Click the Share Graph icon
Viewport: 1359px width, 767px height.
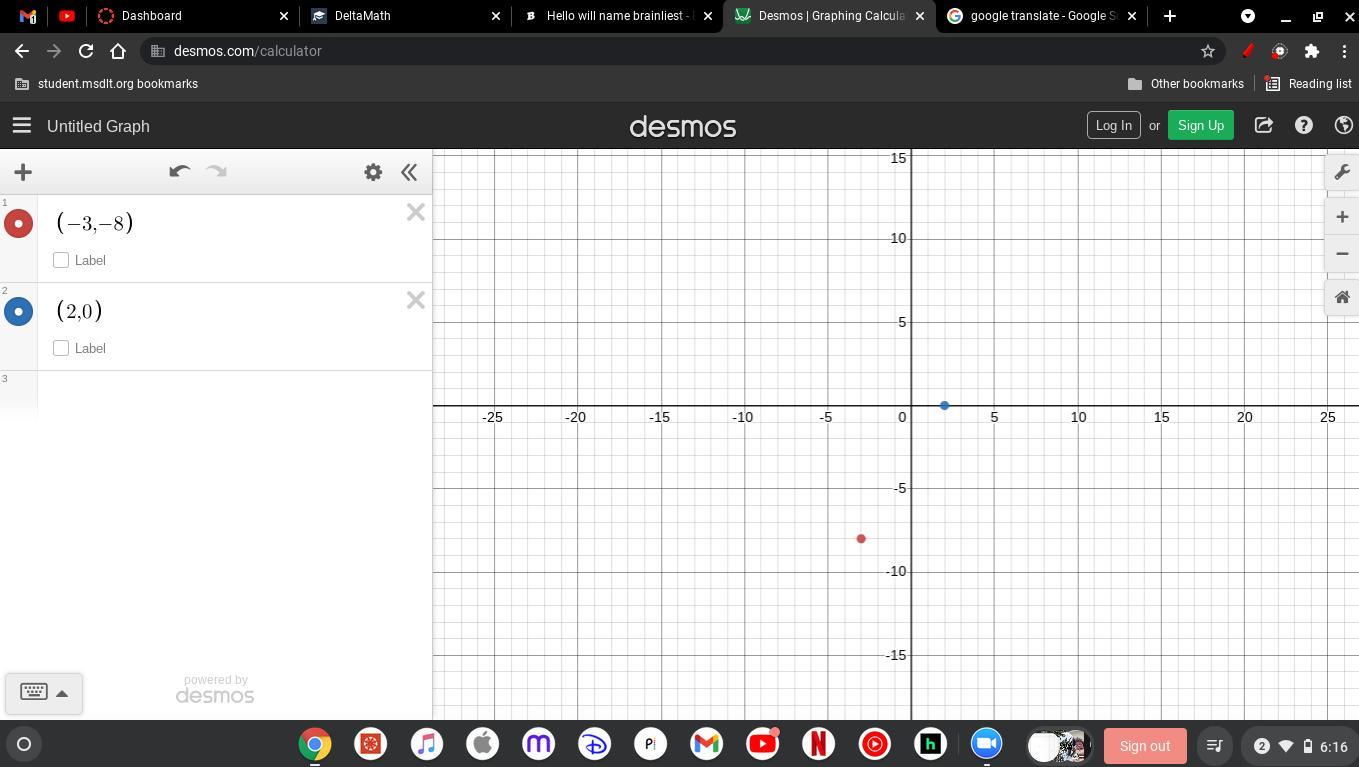pos(1264,126)
